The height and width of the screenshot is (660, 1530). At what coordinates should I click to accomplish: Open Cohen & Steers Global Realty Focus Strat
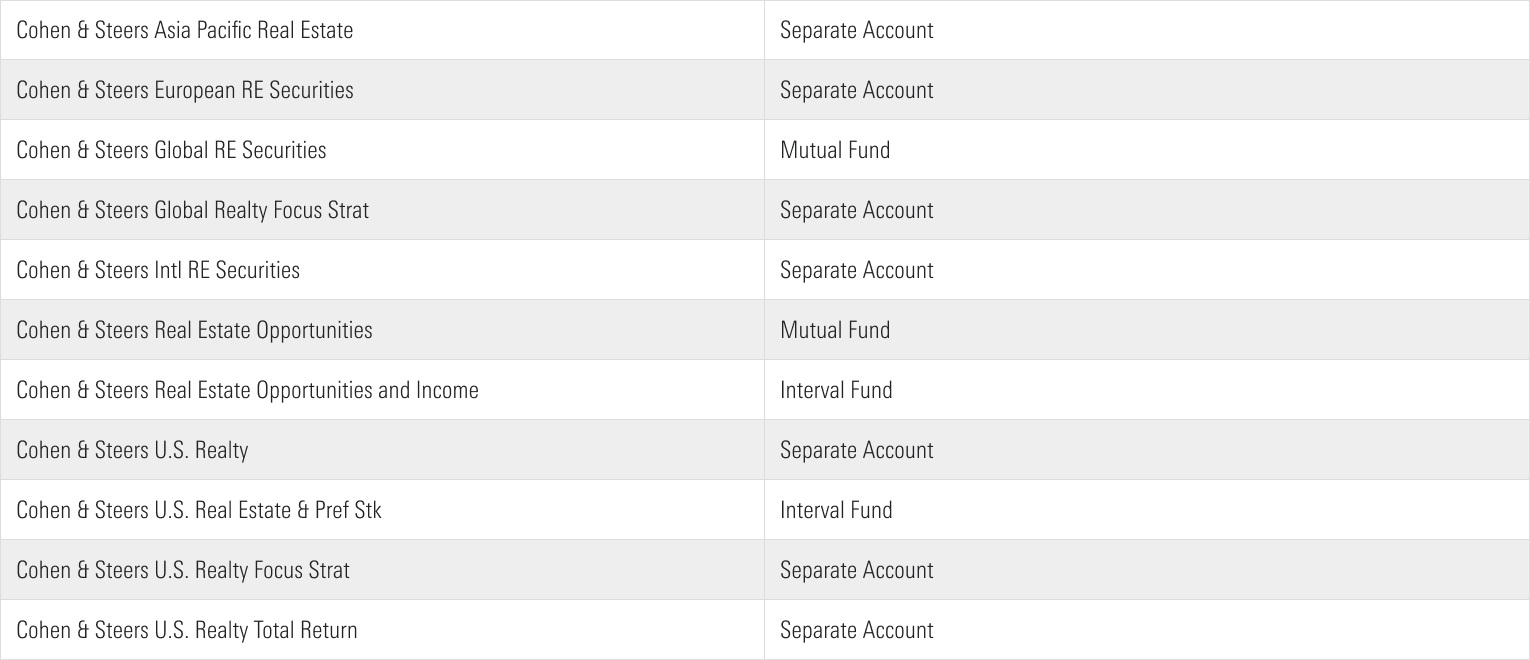192,210
